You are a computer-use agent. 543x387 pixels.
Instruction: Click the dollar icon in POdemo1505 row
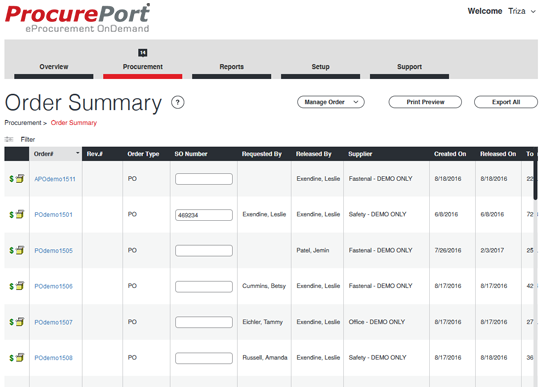pos(11,251)
